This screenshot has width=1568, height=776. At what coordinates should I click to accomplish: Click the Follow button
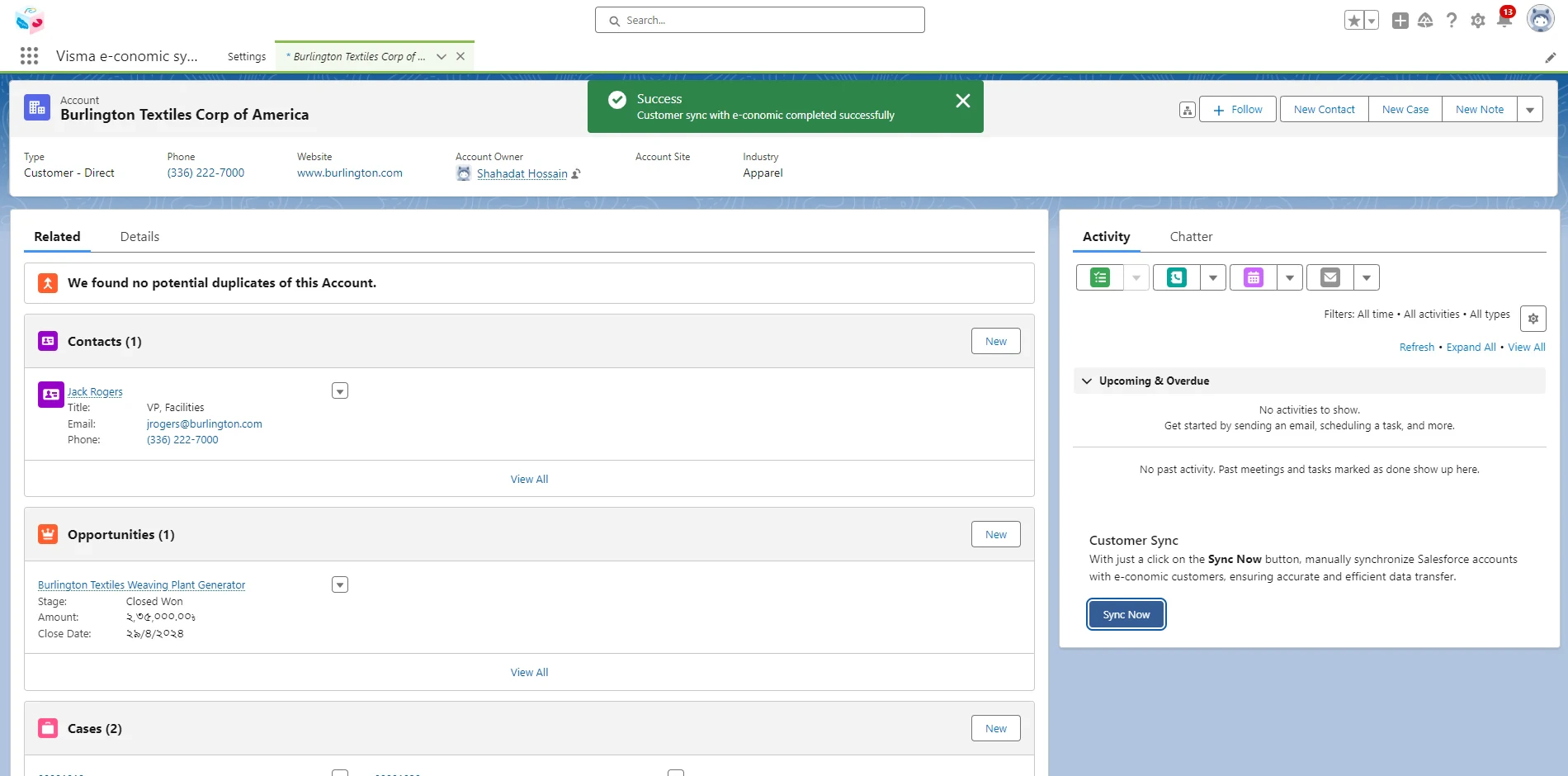tap(1238, 109)
